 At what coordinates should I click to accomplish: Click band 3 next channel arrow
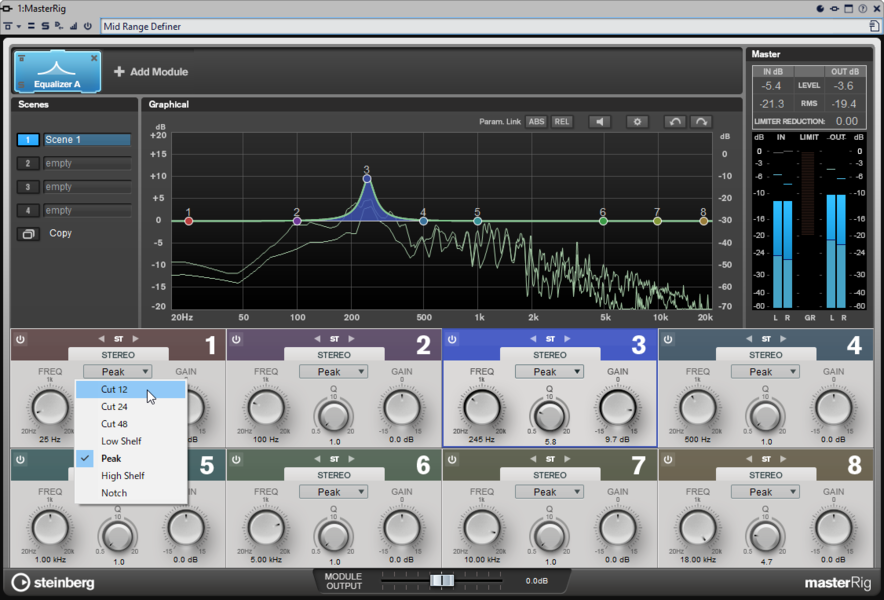click(567, 339)
